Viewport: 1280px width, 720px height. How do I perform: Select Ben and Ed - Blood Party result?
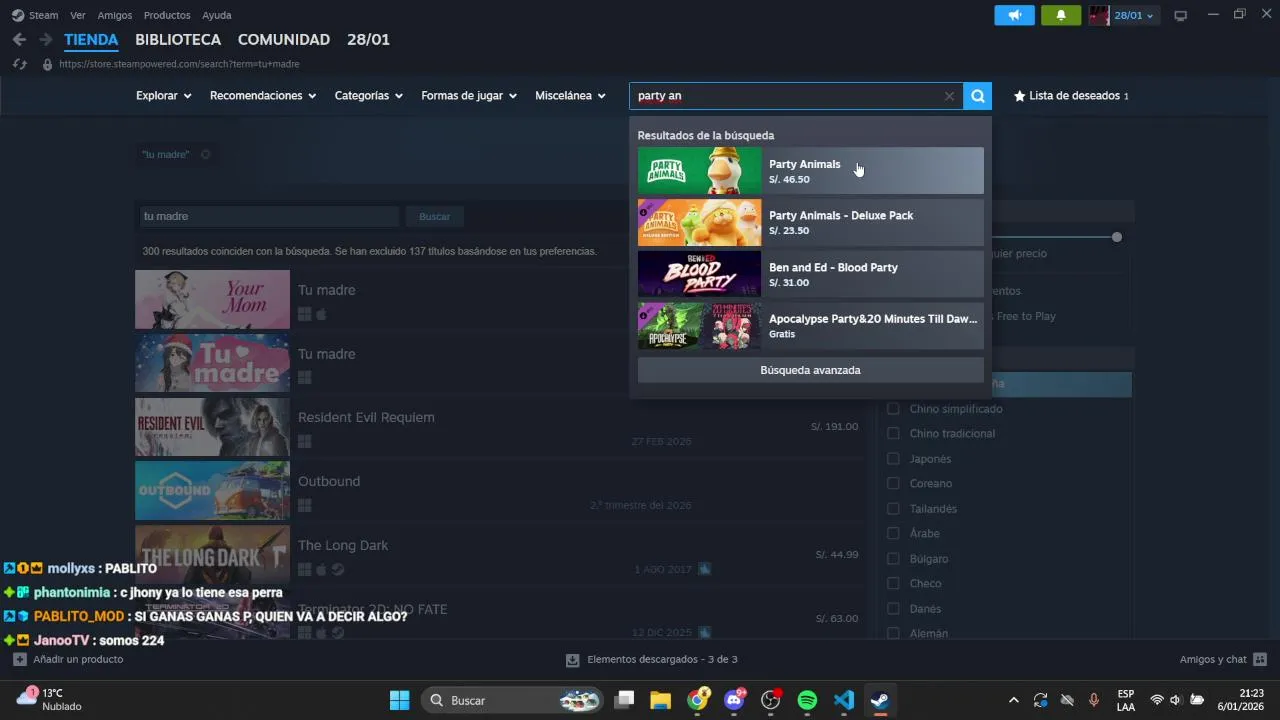click(810, 274)
